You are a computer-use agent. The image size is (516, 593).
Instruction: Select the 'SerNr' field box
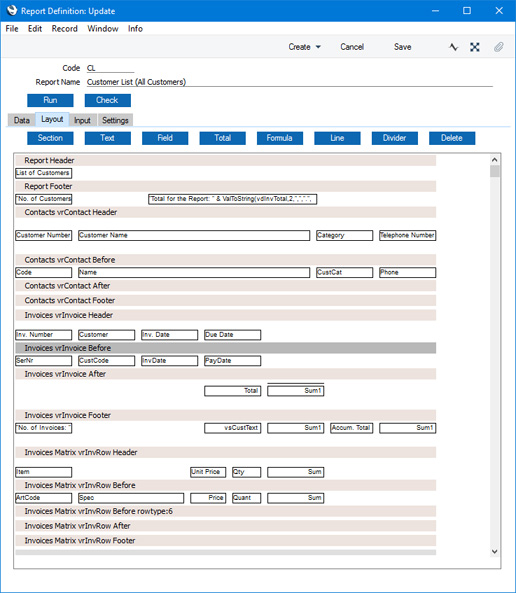point(44,361)
